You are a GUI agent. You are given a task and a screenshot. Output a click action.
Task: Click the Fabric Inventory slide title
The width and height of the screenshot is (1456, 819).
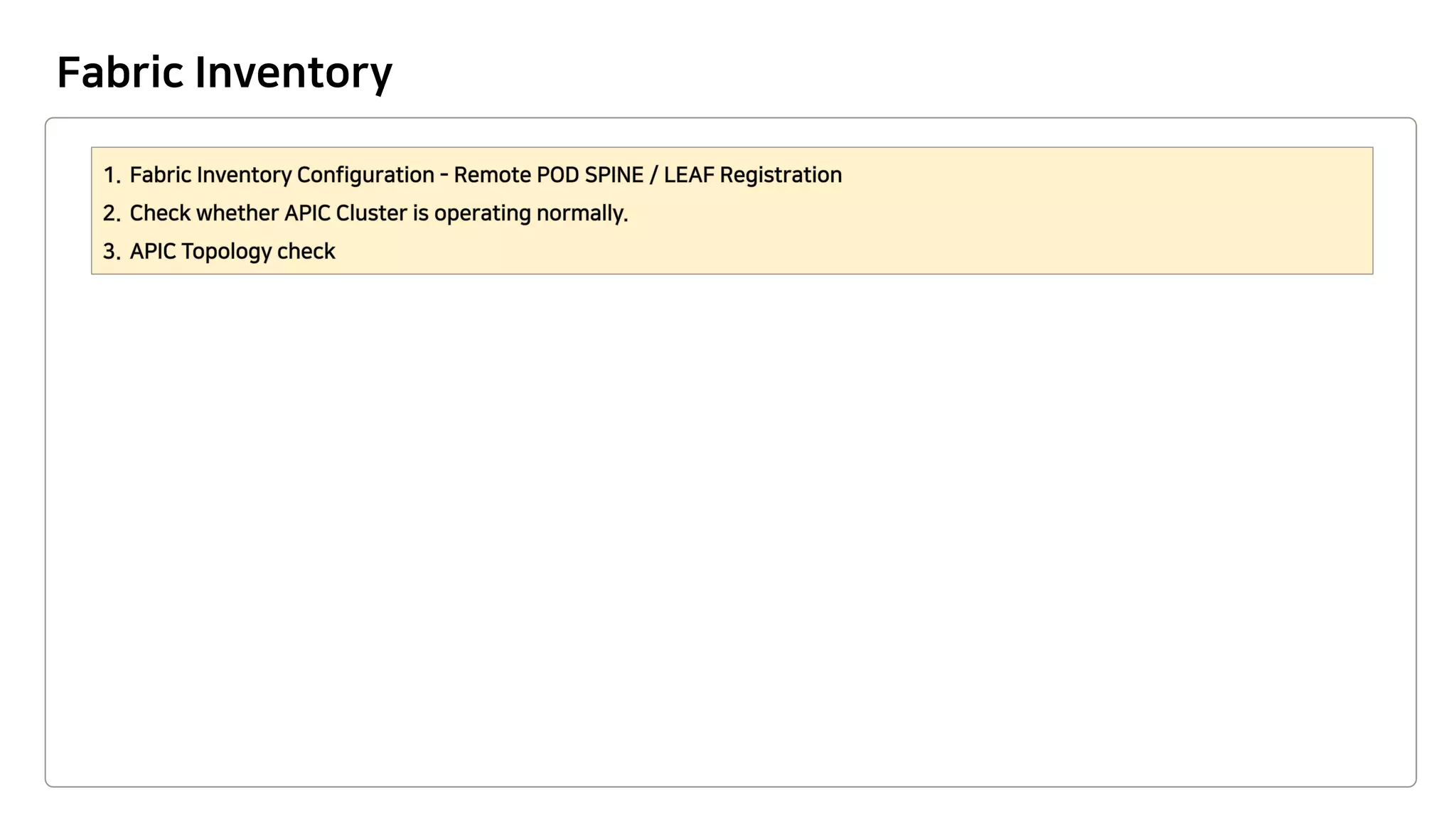224,73
